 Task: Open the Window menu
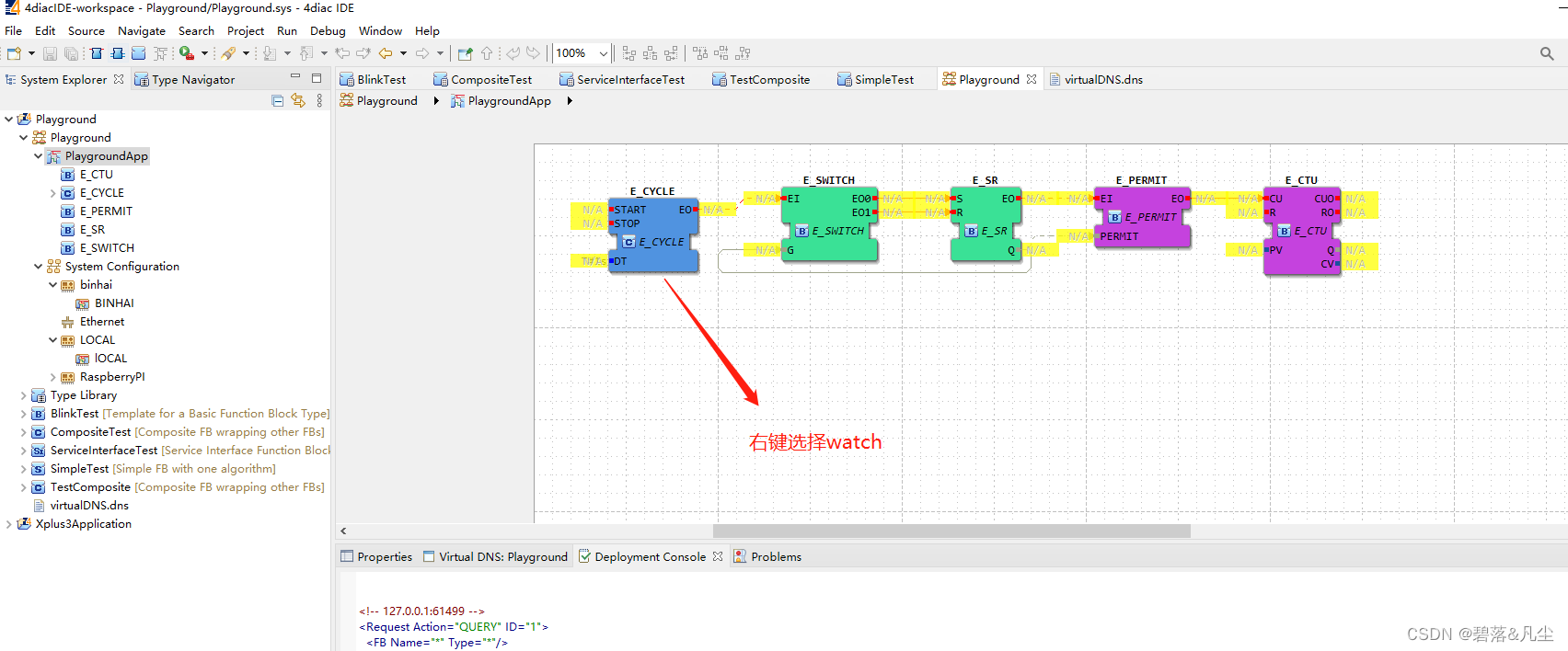click(x=380, y=30)
